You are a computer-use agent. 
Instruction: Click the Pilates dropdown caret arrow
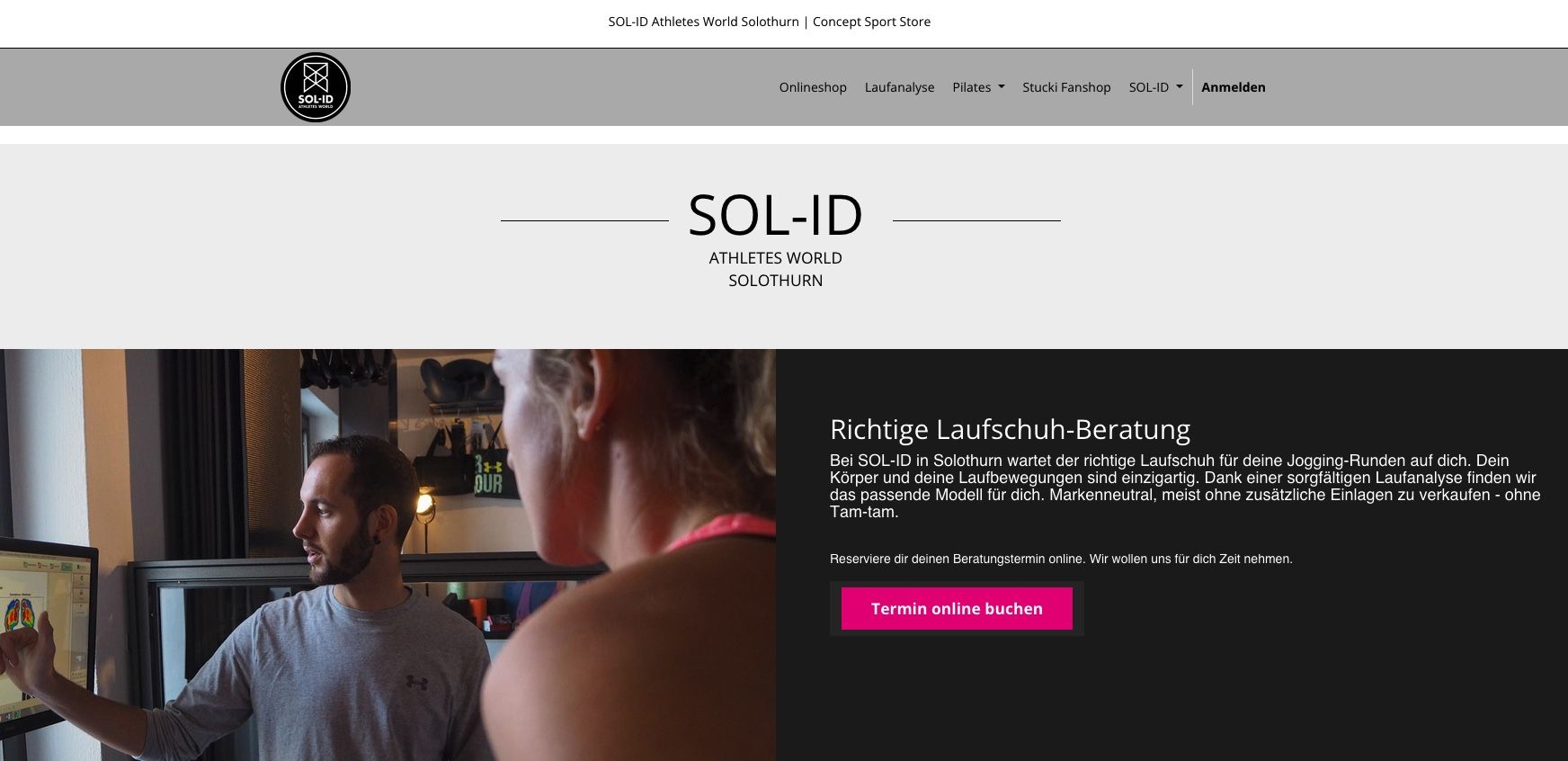click(1002, 87)
